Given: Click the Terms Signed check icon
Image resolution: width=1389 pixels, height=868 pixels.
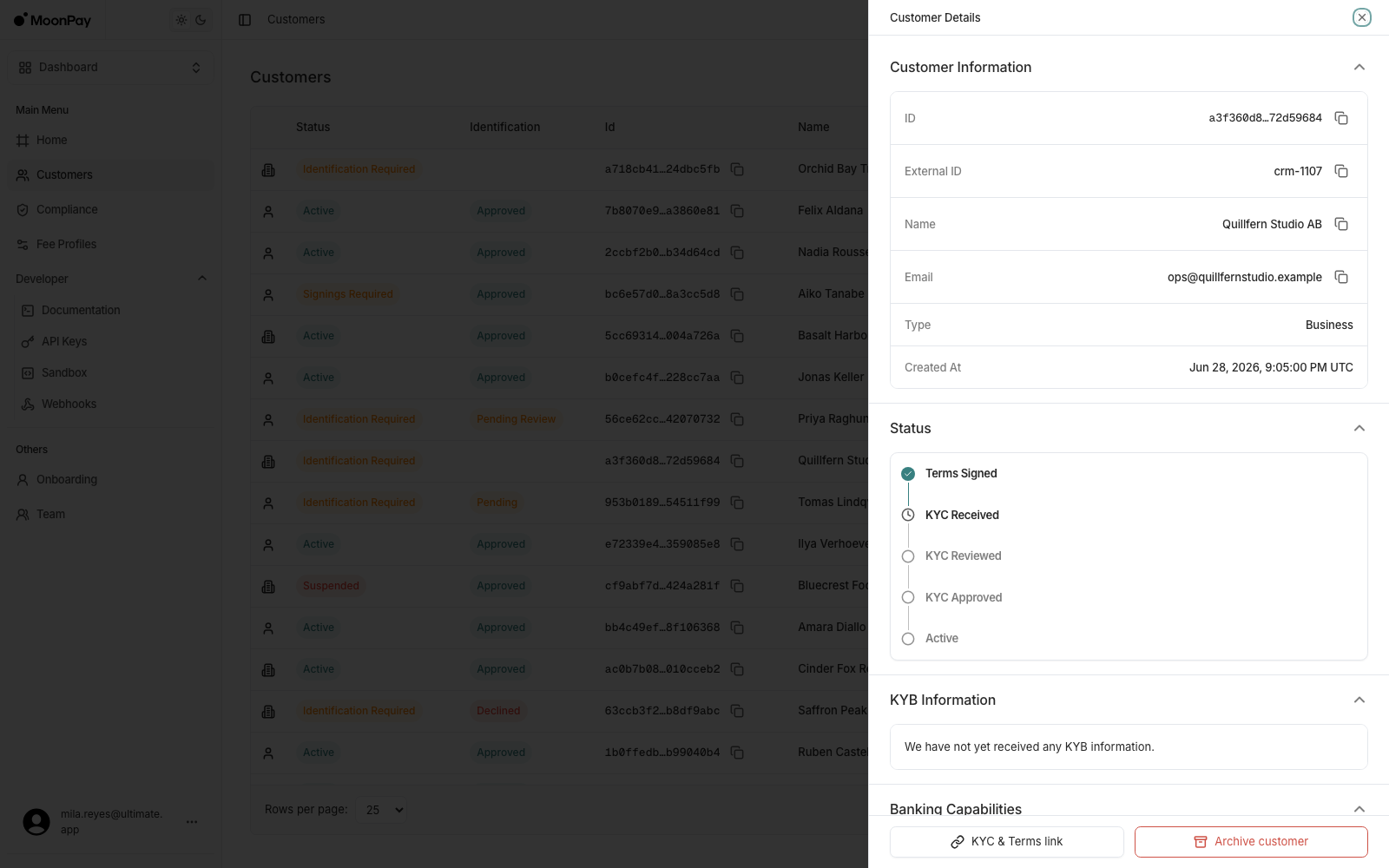Looking at the screenshot, I should pyautogui.click(x=908, y=474).
